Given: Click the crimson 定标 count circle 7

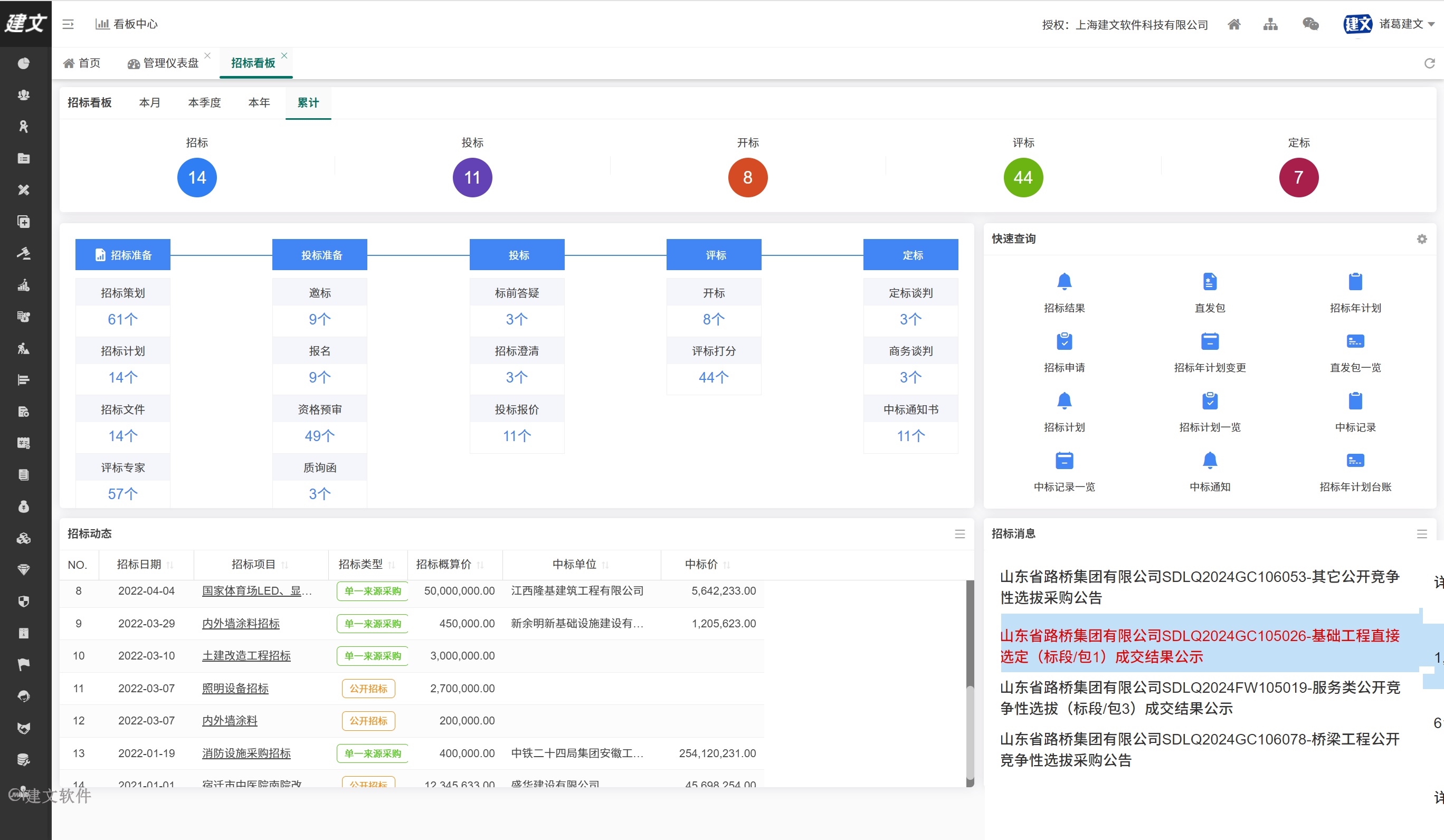Looking at the screenshot, I should click(1299, 178).
